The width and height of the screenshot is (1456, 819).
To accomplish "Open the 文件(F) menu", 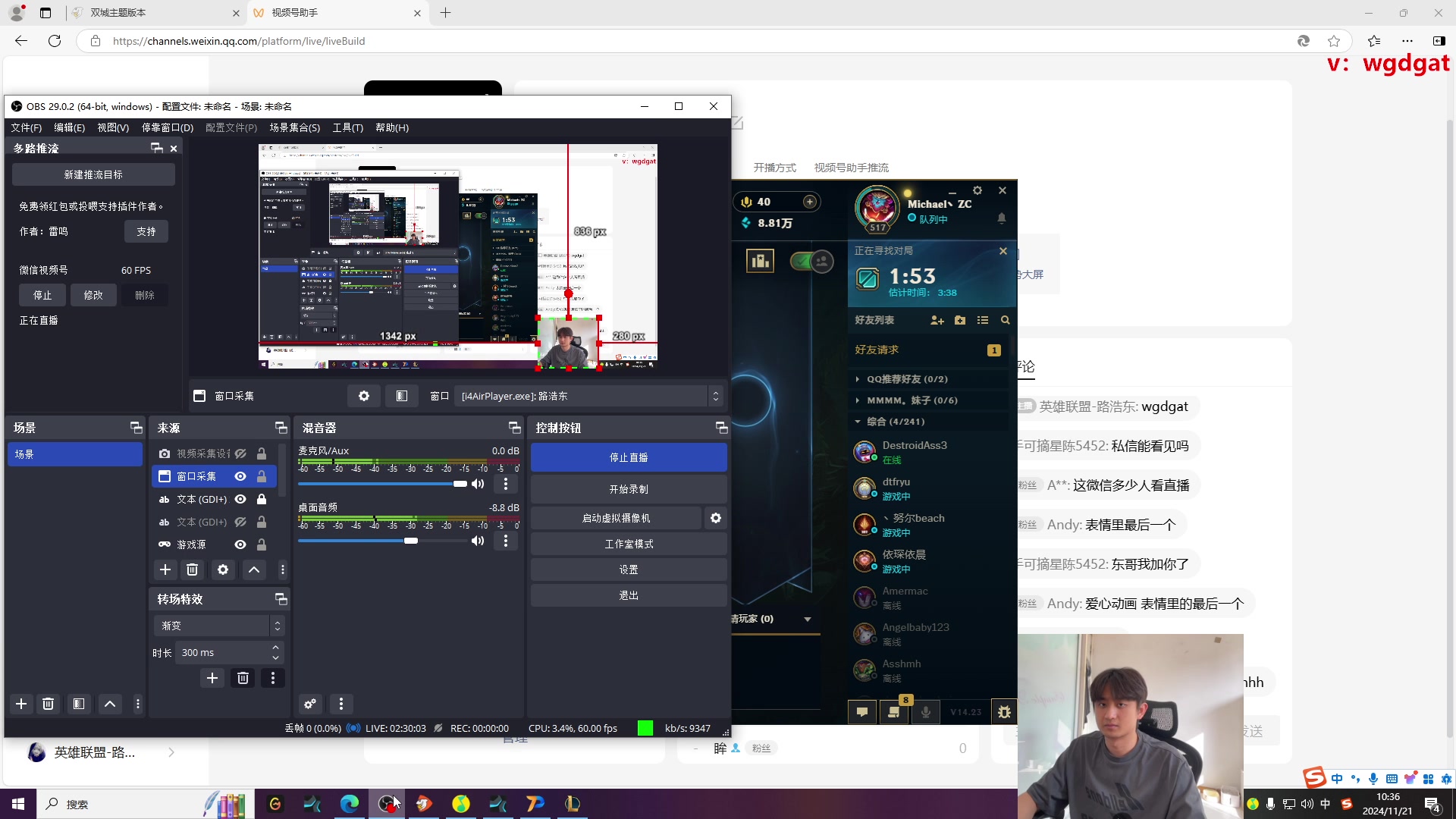I will click(x=27, y=127).
